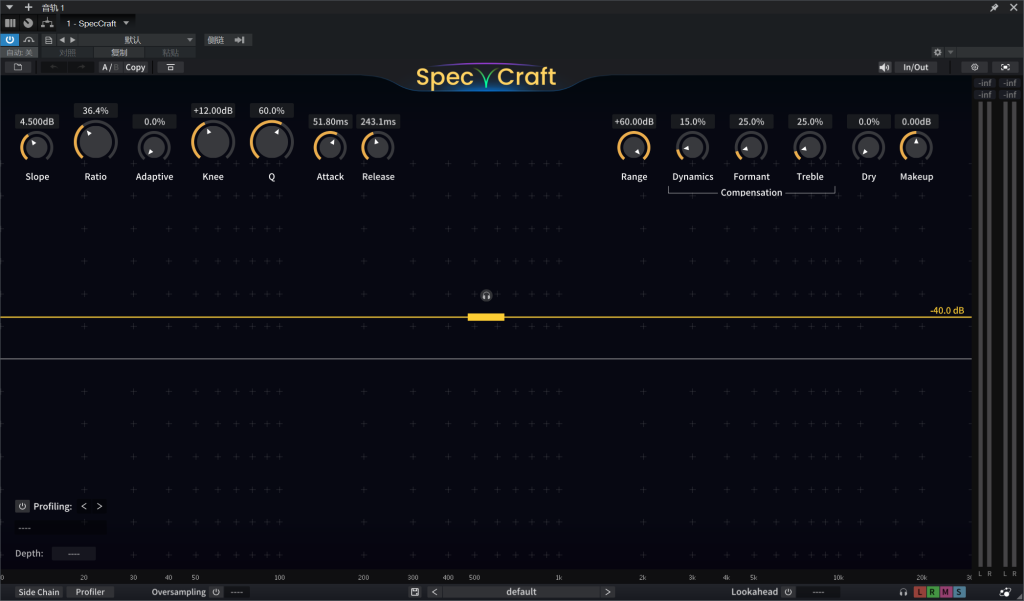Click the yellow threshold handle
The height and width of the screenshot is (601, 1024).
click(486, 317)
